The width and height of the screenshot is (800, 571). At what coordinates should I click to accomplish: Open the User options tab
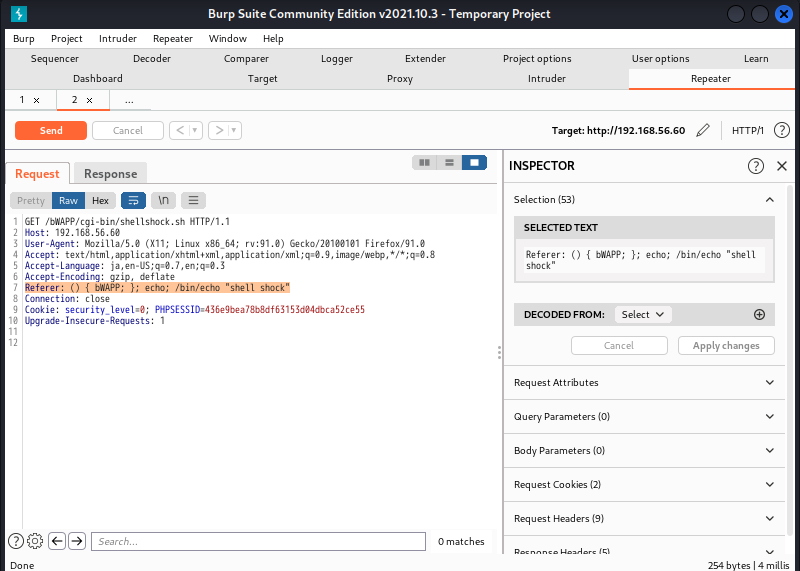(x=661, y=59)
